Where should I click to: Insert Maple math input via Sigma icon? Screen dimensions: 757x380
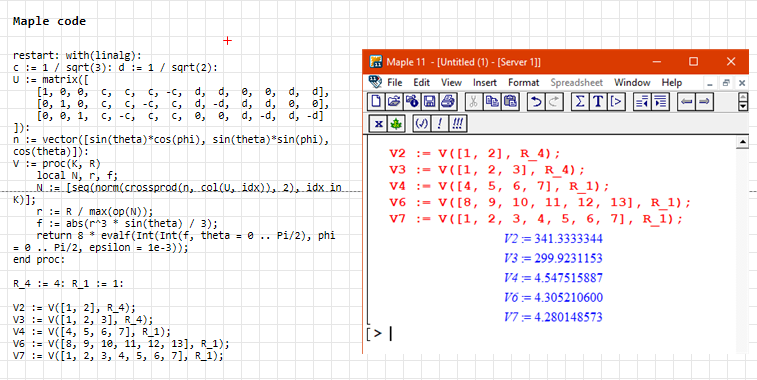click(x=580, y=101)
